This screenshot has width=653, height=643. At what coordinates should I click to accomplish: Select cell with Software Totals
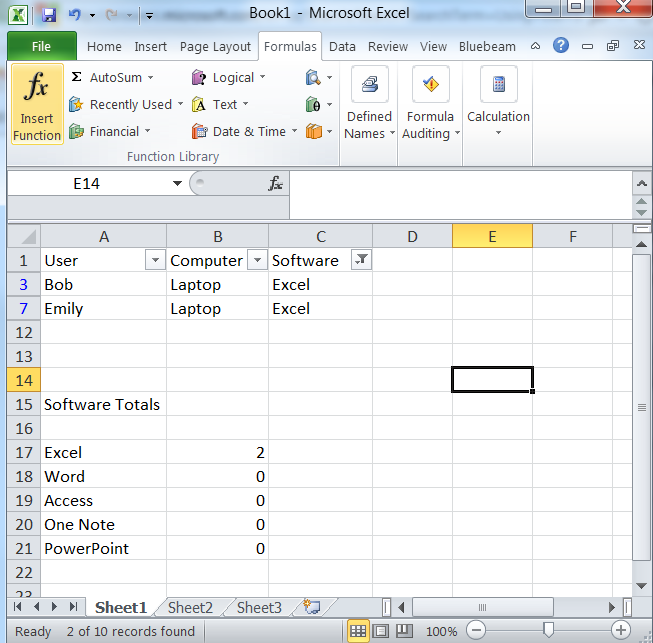pos(102,404)
